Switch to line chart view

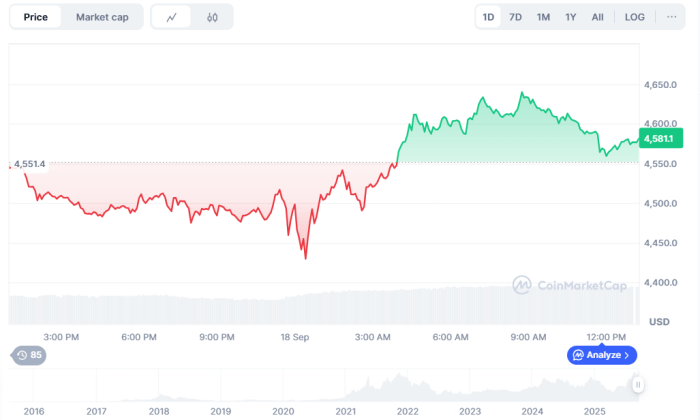172,17
